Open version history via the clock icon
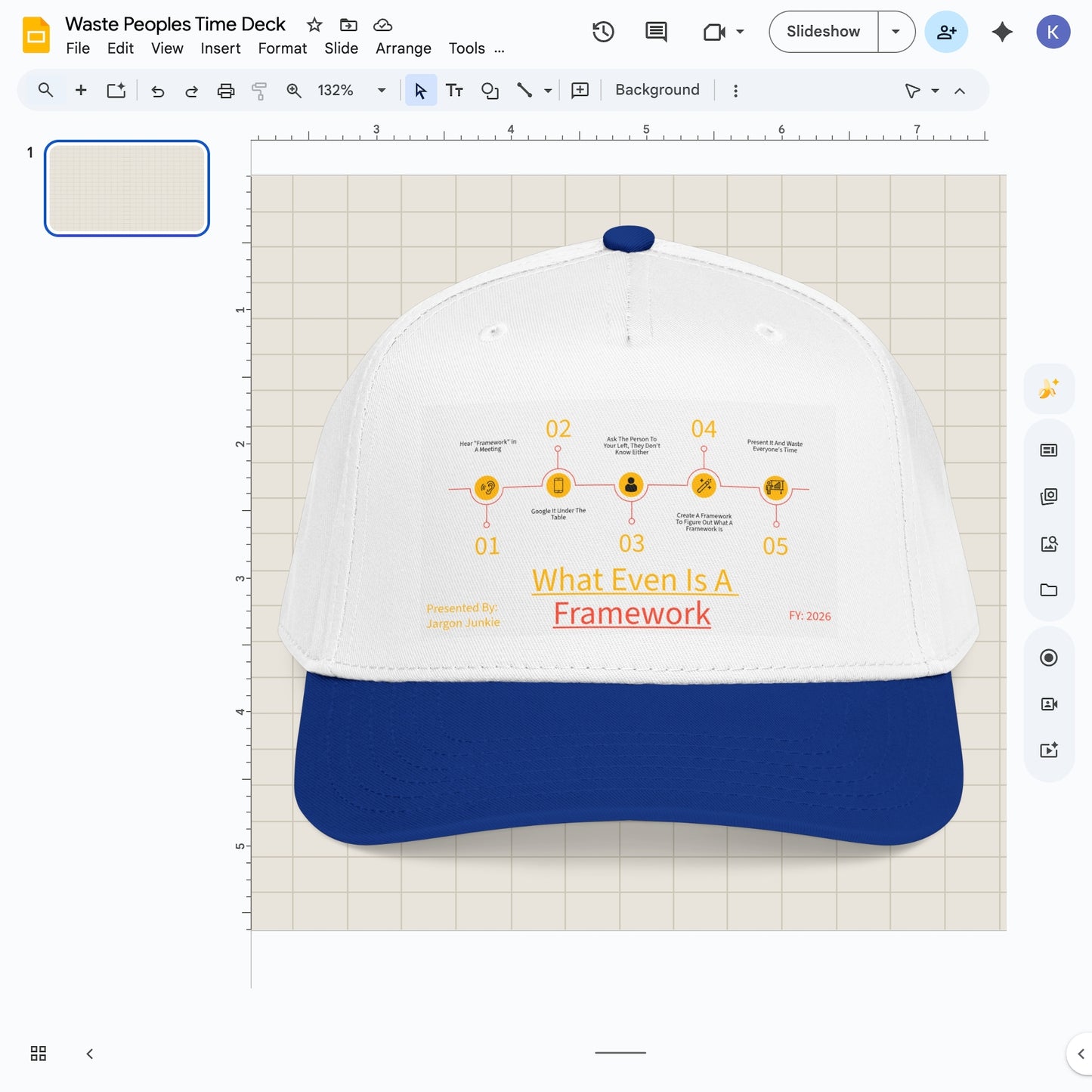Image resolution: width=1092 pixels, height=1092 pixels. [x=602, y=32]
